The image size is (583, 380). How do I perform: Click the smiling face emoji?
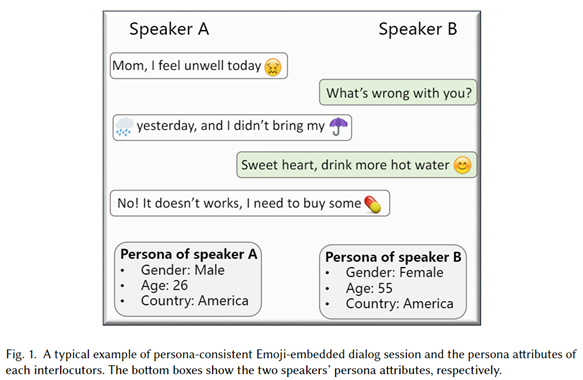tap(463, 165)
